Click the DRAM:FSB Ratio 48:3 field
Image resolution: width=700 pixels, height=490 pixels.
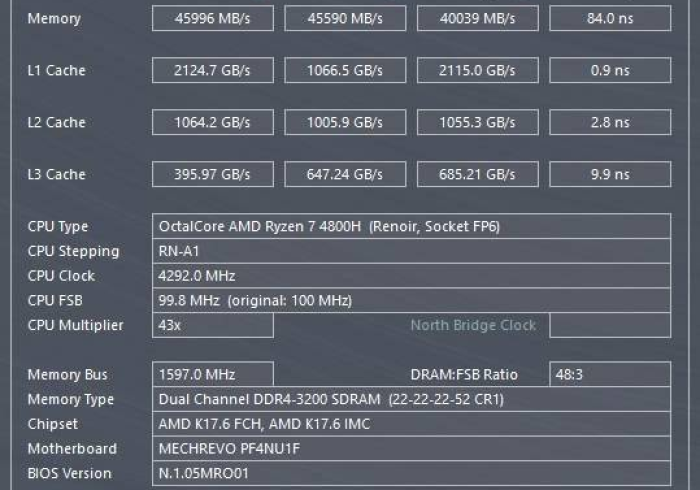[x=609, y=375]
